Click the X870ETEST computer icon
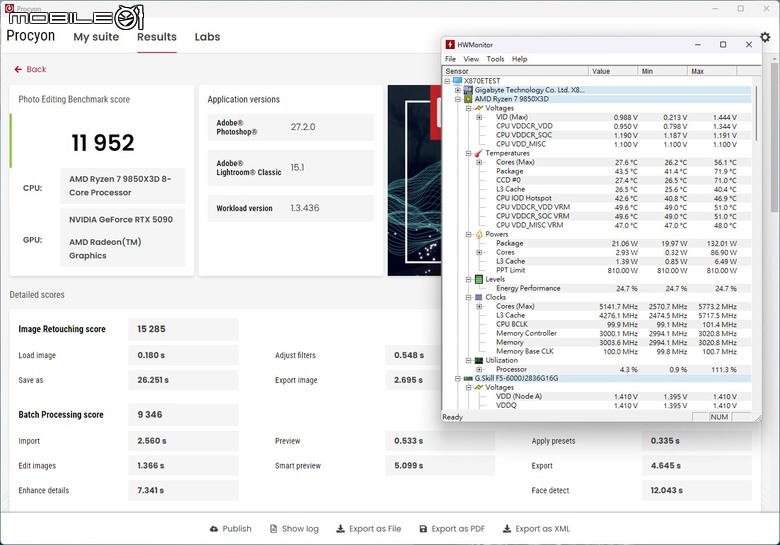Viewport: 780px width, 545px height. click(x=458, y=81)
